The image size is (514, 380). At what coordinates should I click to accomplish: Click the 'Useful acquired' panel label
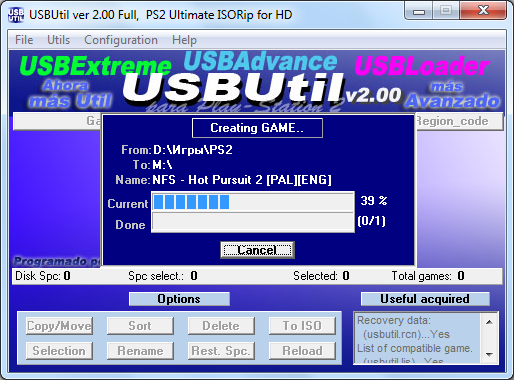425,299
